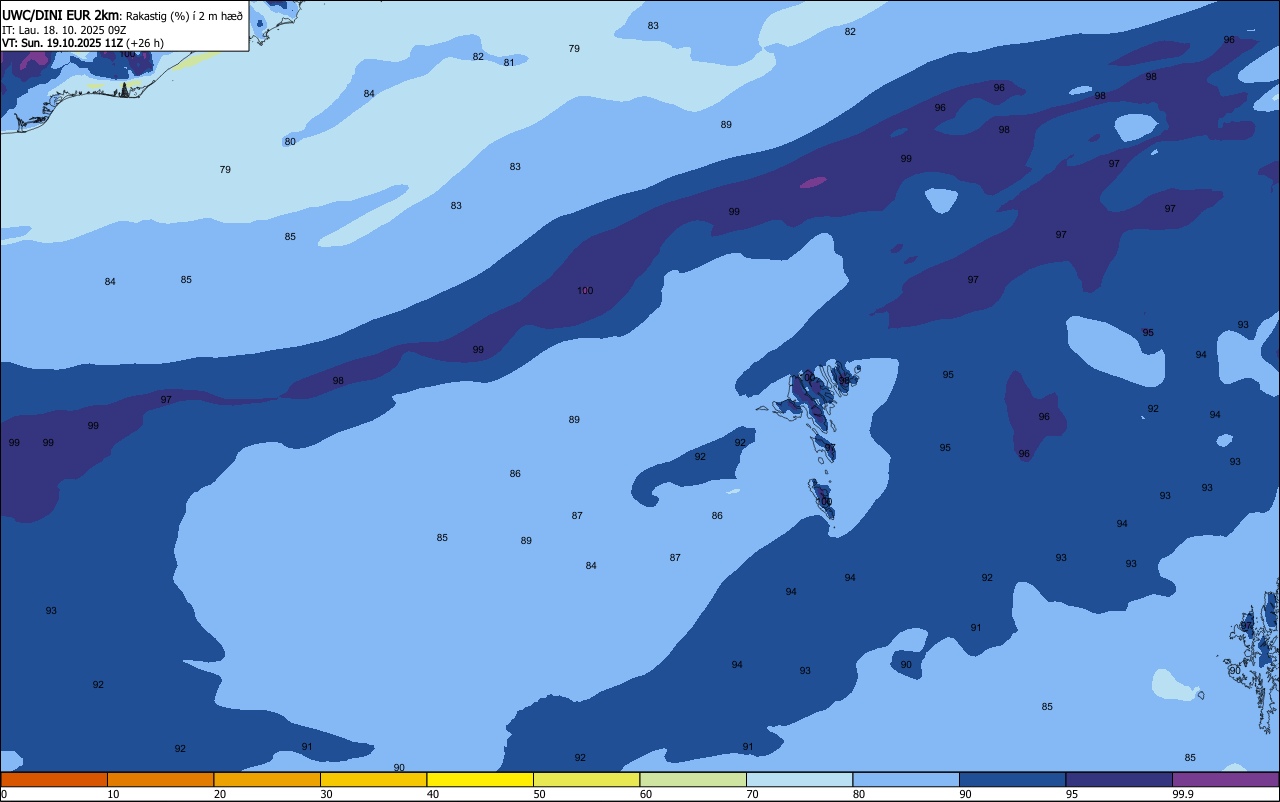
Task: Select the golden 30–40 legend swatch
Action: 373,779
